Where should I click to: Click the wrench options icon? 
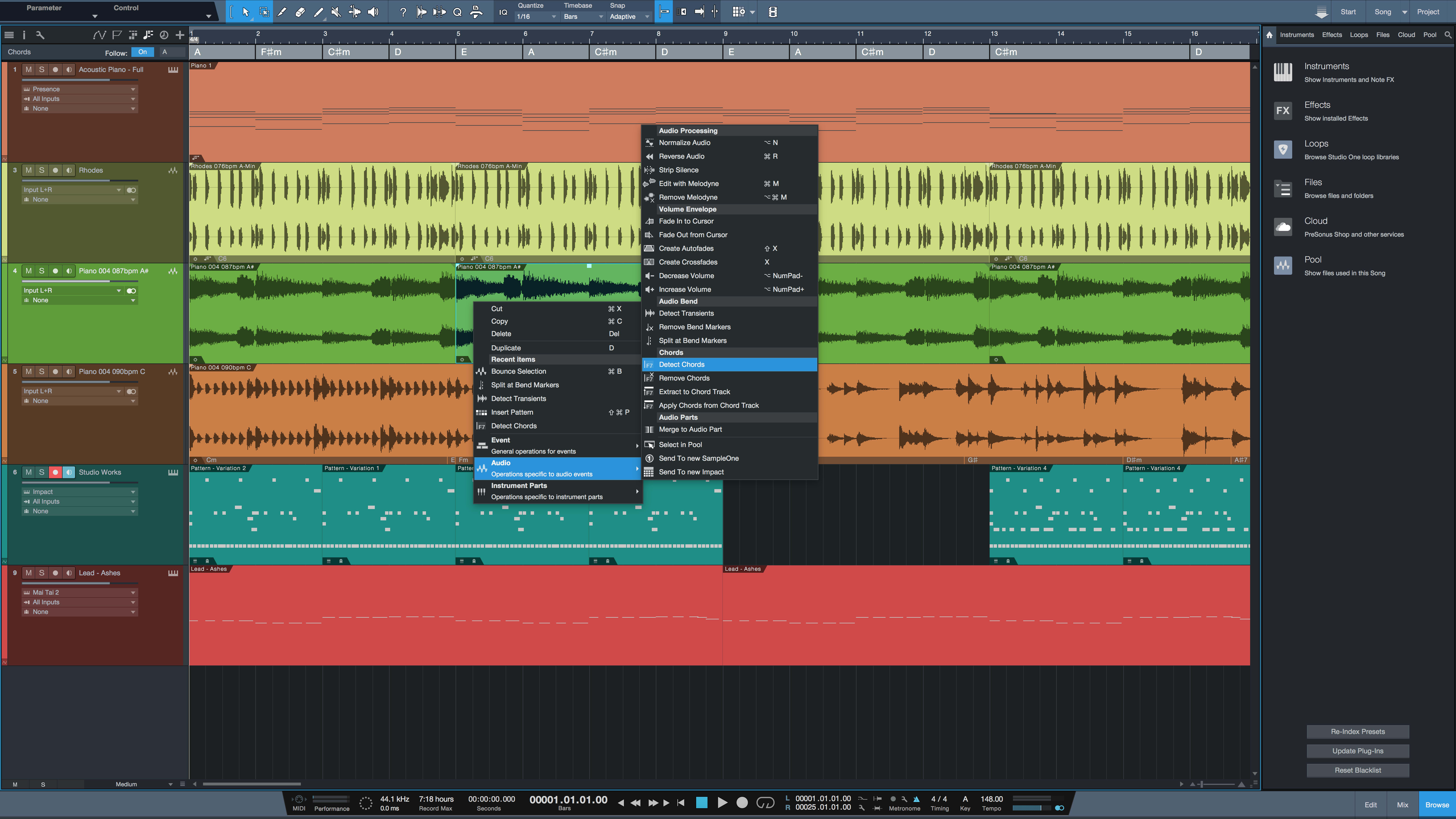(x=40, y=35)
